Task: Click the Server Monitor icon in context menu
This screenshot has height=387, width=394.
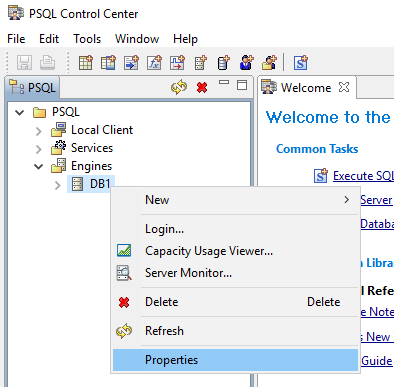Action: point(124,273)
